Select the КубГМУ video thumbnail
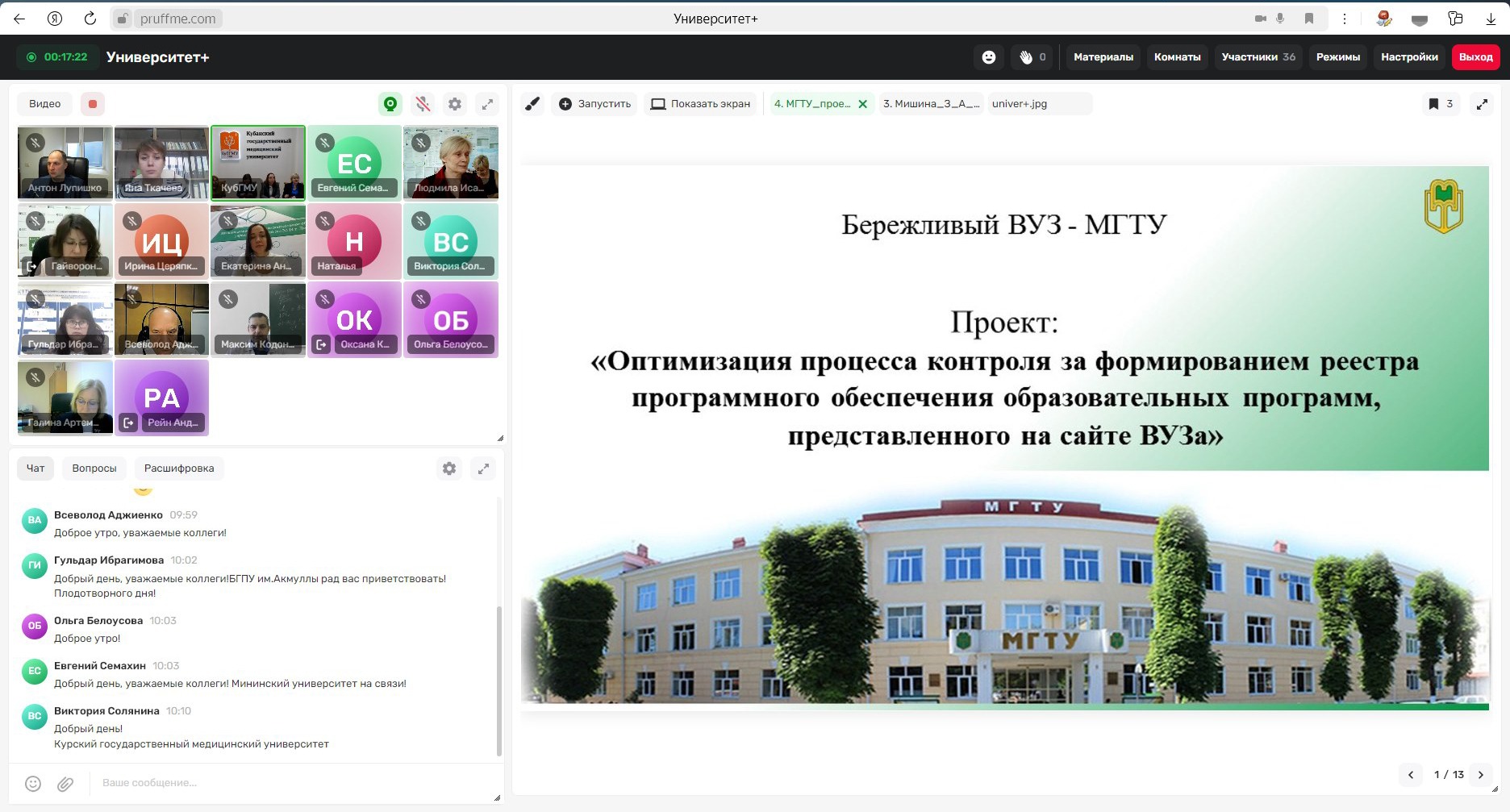The width and height of the screenshot is (1510, 812). (x=258, y=163)
